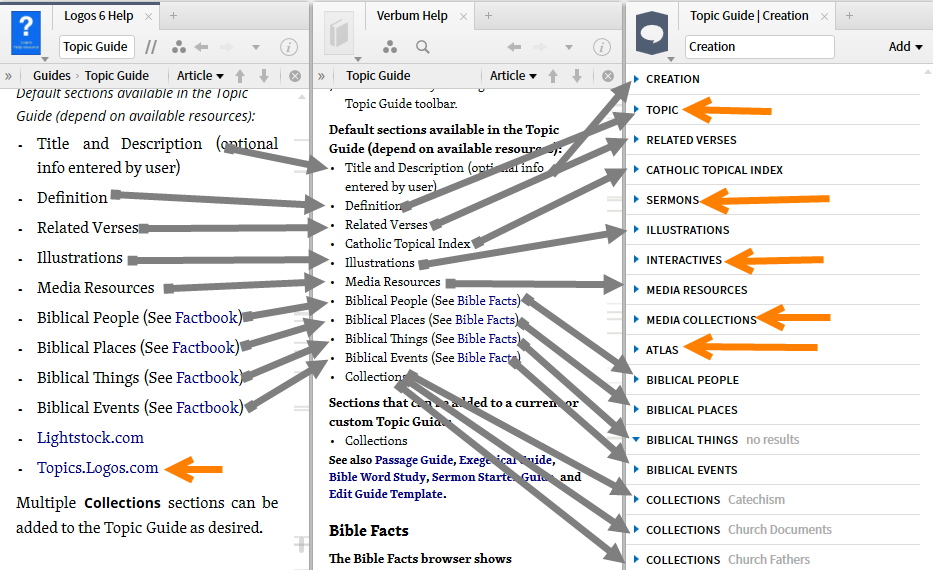Click the search magnifier in Verbum Help

pyautogui.click(x=422, y=47)
